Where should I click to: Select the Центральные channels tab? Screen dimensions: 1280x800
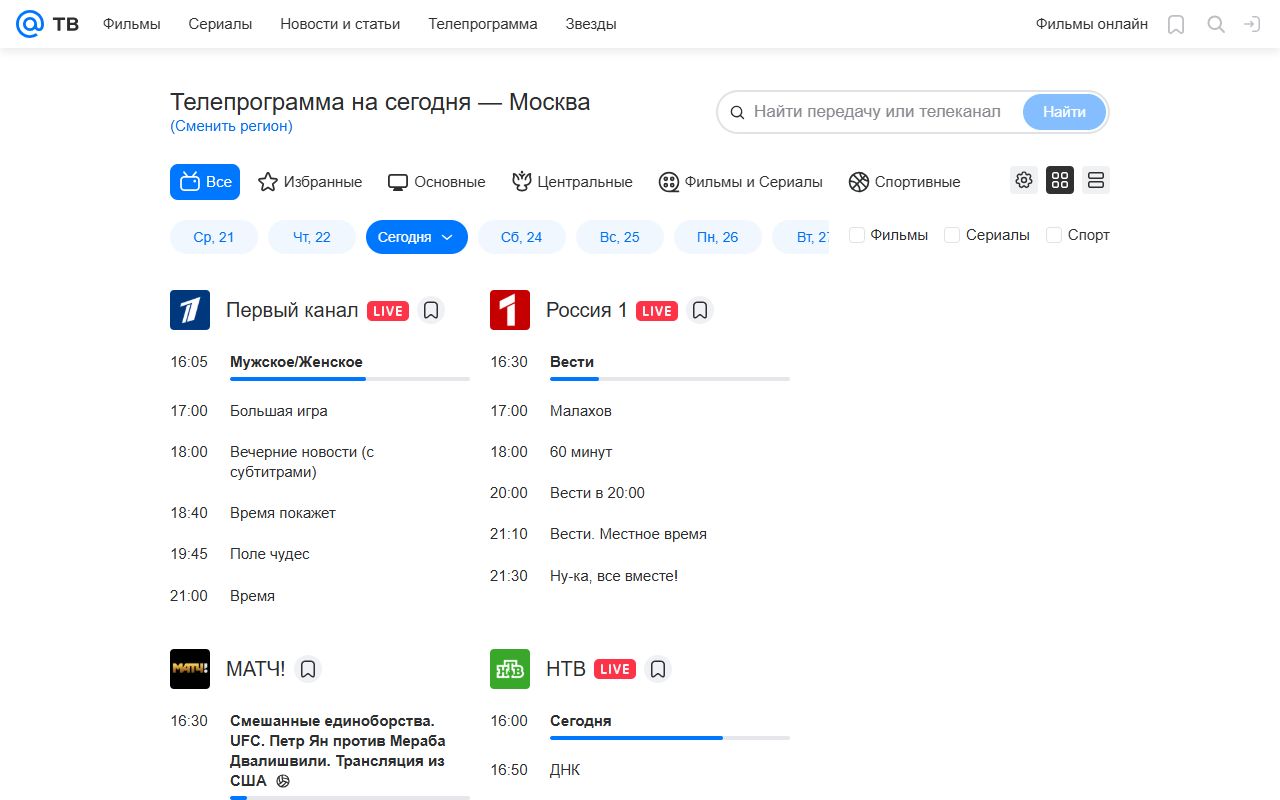click(572, 182)
